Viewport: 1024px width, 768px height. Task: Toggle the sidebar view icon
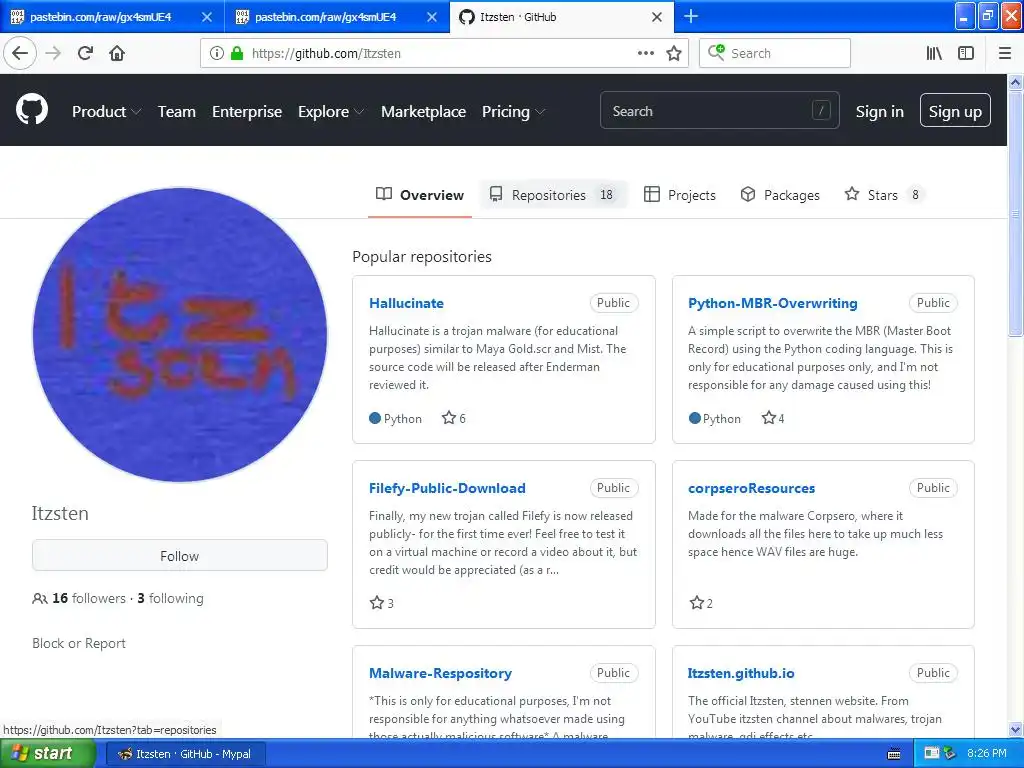966,53
